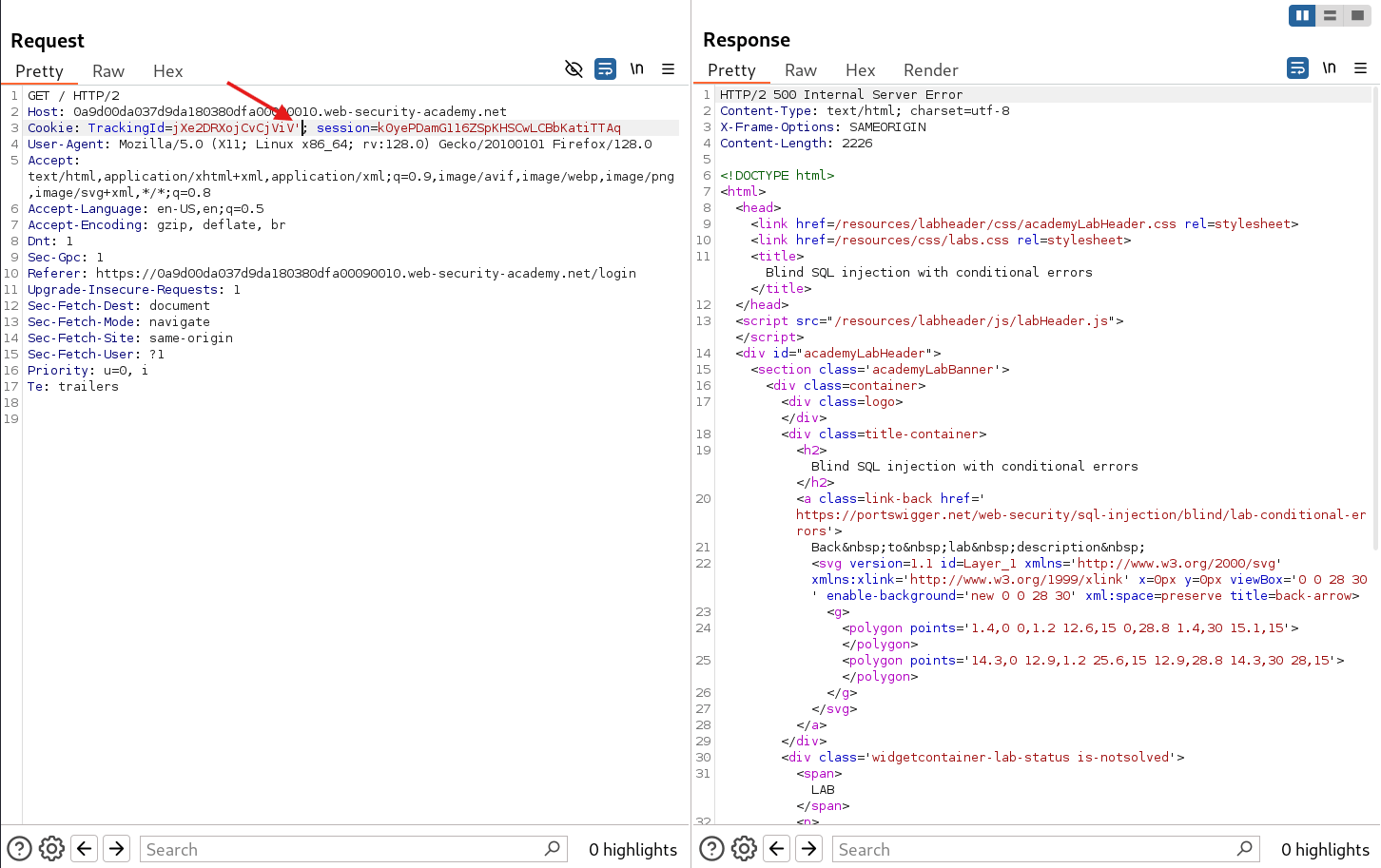Viewport: 1381px width, 868px height.
Task: Click the User-Agent header line
Action: tap(340, 145)
